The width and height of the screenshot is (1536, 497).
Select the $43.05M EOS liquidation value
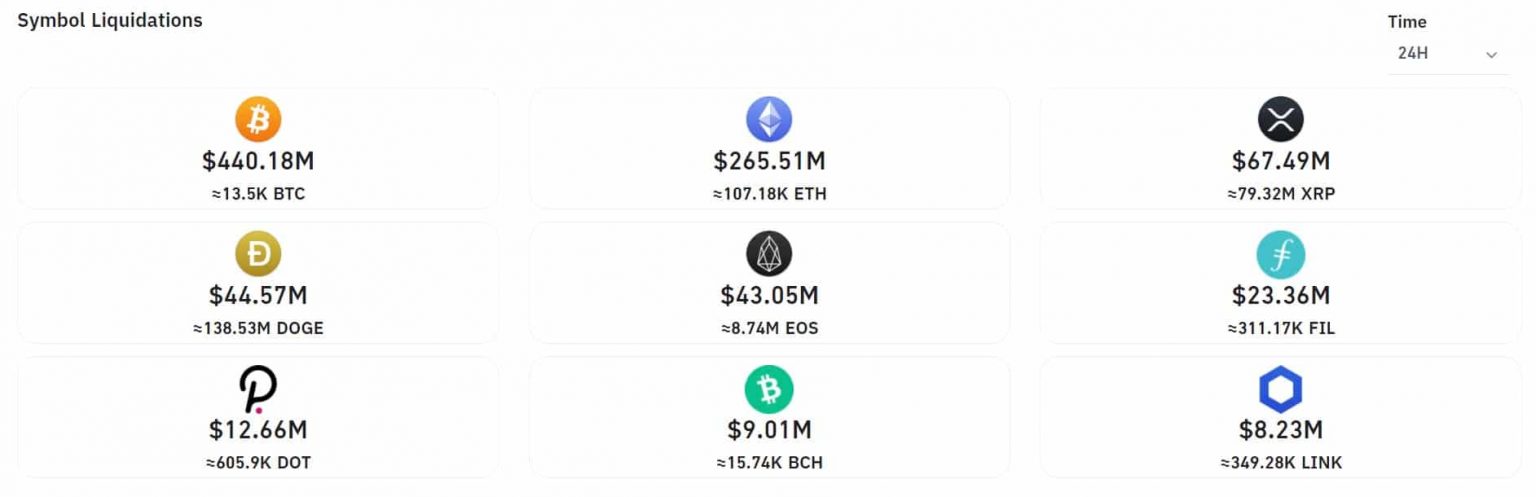(x=769, y=295)
